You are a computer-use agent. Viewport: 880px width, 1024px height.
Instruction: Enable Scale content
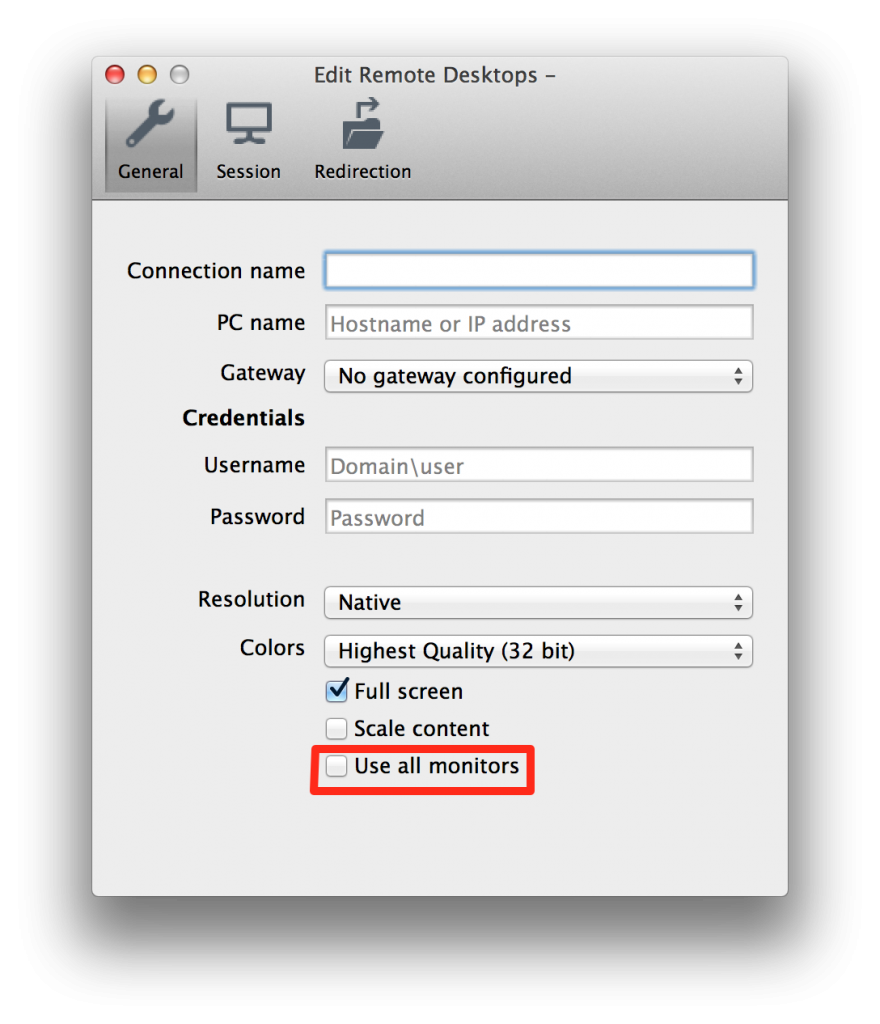pyautogui.click(x=337, y=728)
